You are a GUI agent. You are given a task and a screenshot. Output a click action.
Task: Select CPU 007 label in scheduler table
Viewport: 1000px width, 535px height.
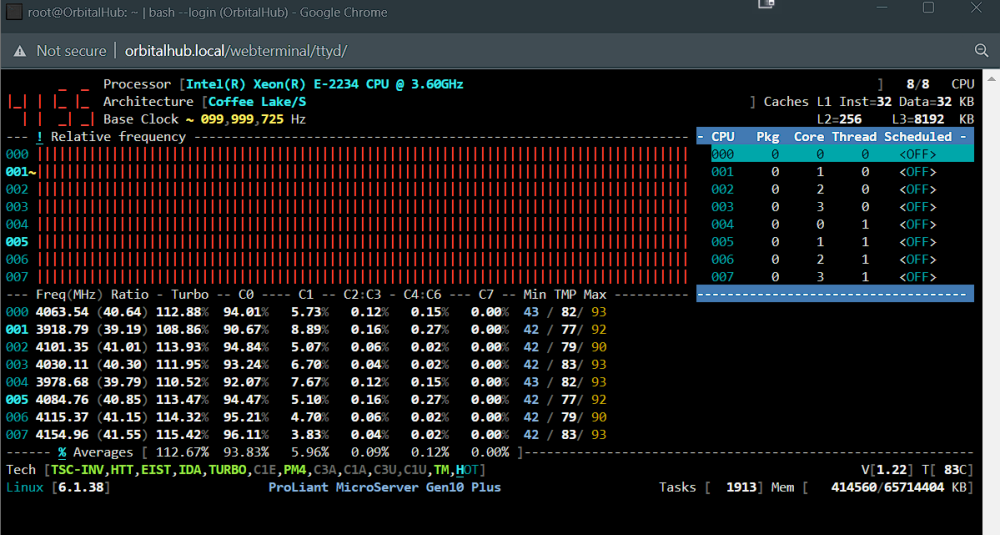pyautogui.click(x=723, y=277)
